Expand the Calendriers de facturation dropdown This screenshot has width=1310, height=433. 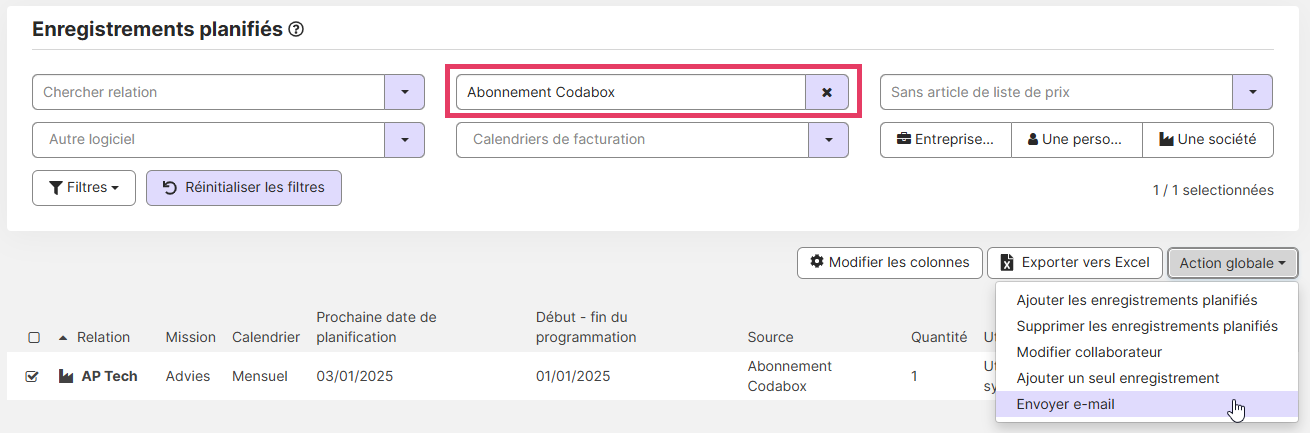click(828, 140)
